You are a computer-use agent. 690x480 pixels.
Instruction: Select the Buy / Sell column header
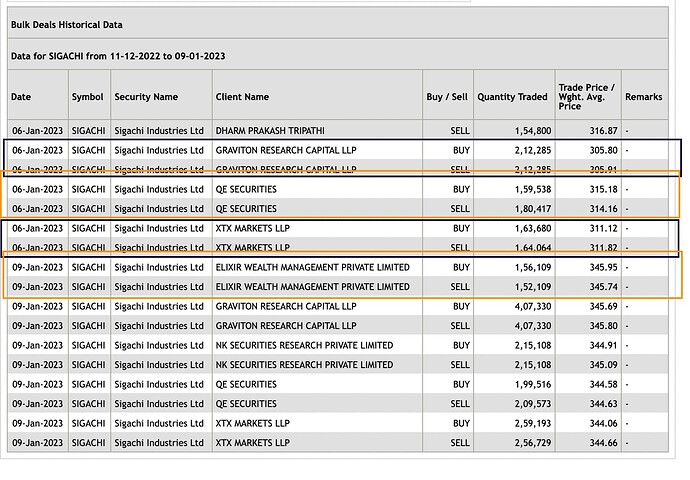(x=447, y=97)
